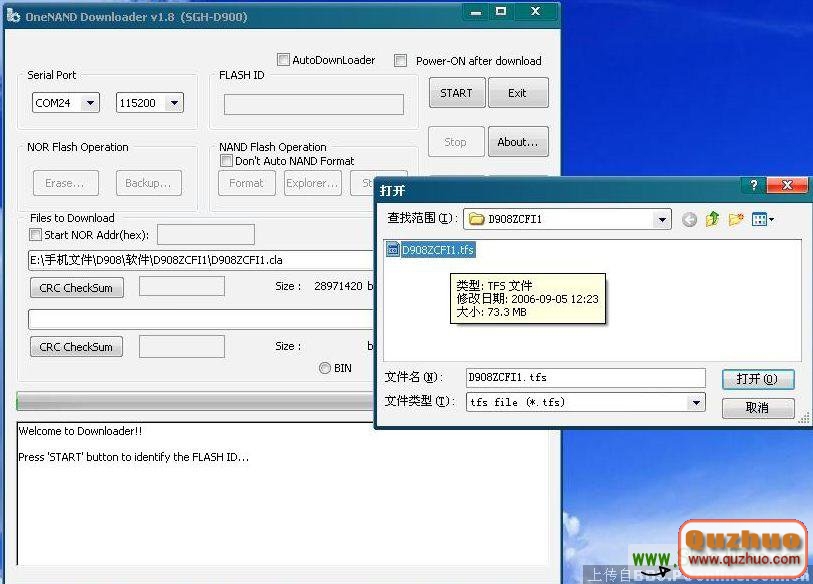The image size is (813, 584).
Task: Click the 打开(O) open button
Action: pyautogui.click(x=758, y=379)
